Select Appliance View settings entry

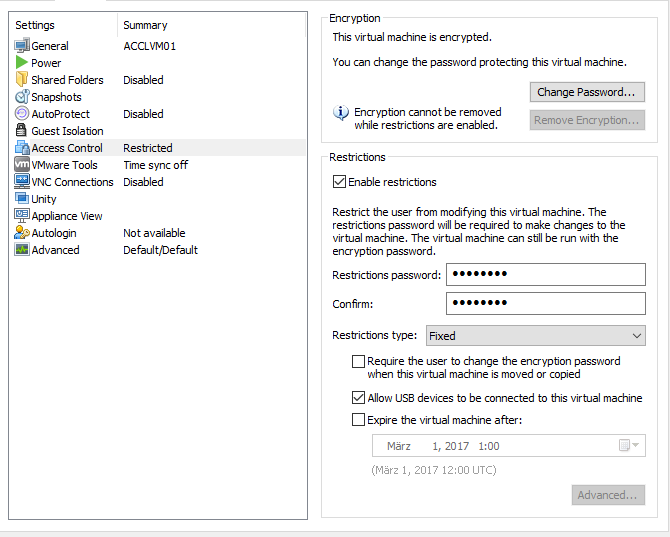pyautogui.click(x=66, y=216)
